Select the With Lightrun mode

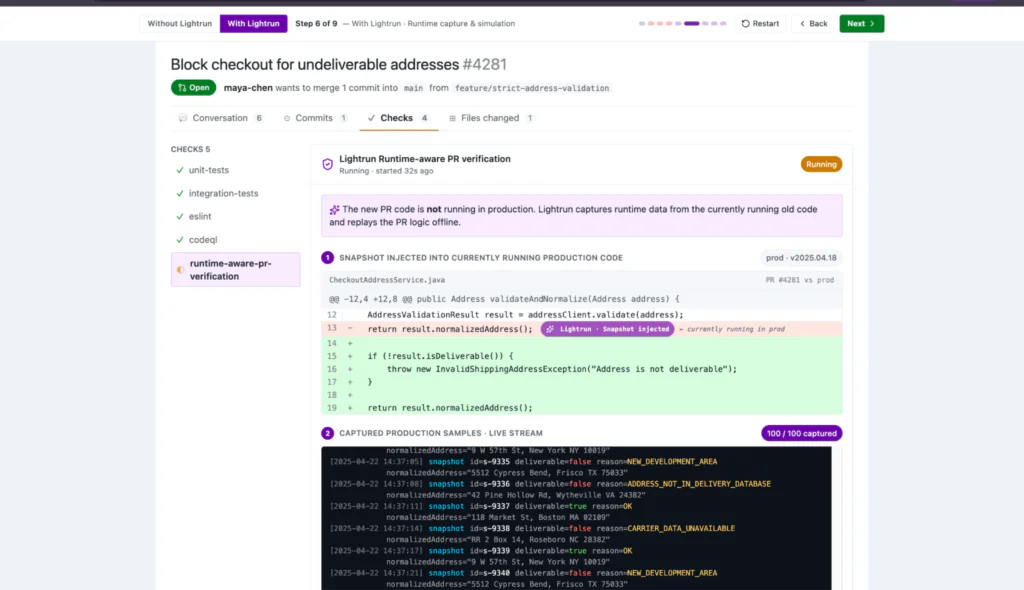pyautogui.click(x=253, y=24)
